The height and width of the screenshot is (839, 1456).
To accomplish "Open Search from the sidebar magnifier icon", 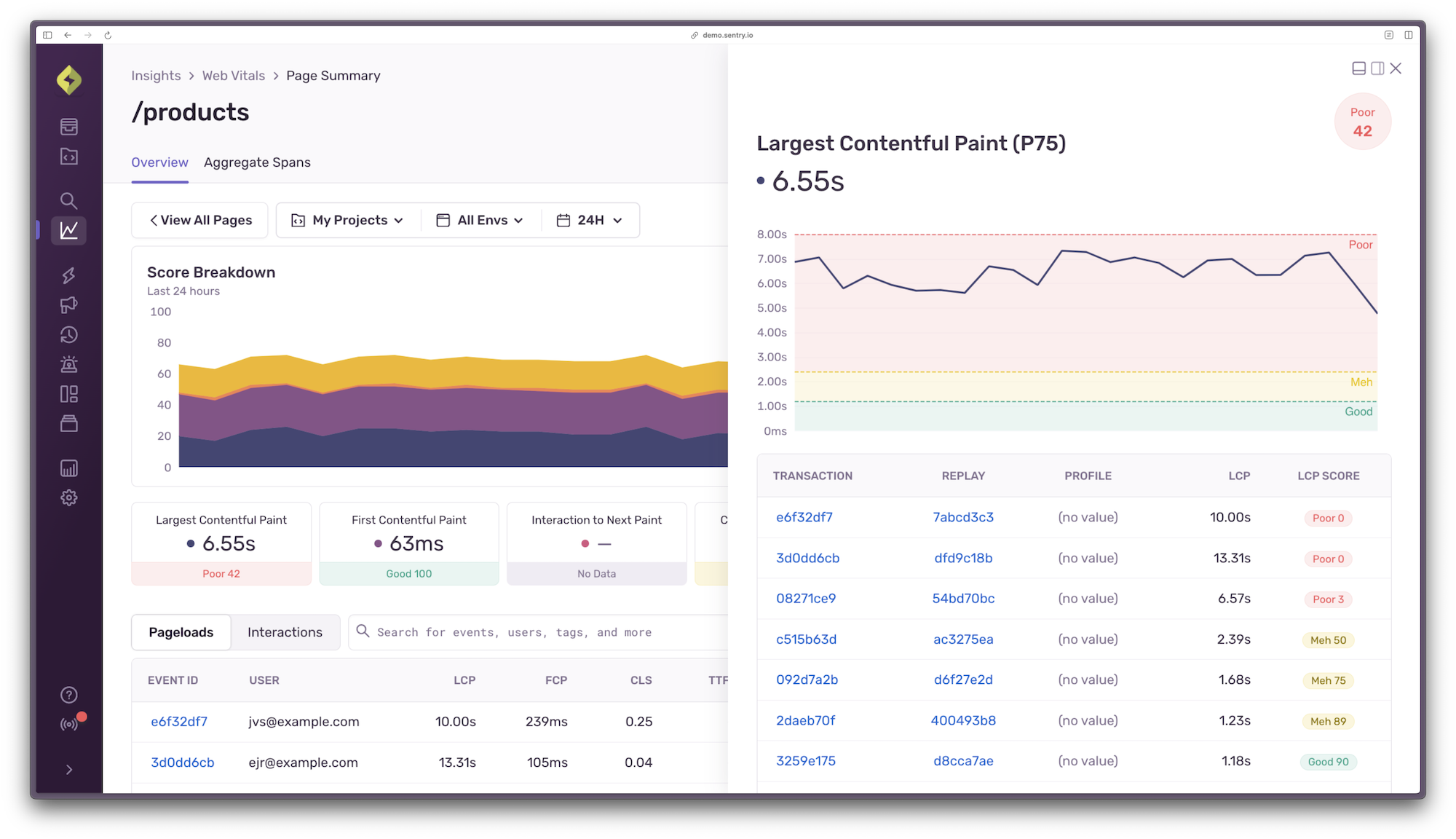I will [69, 200].
